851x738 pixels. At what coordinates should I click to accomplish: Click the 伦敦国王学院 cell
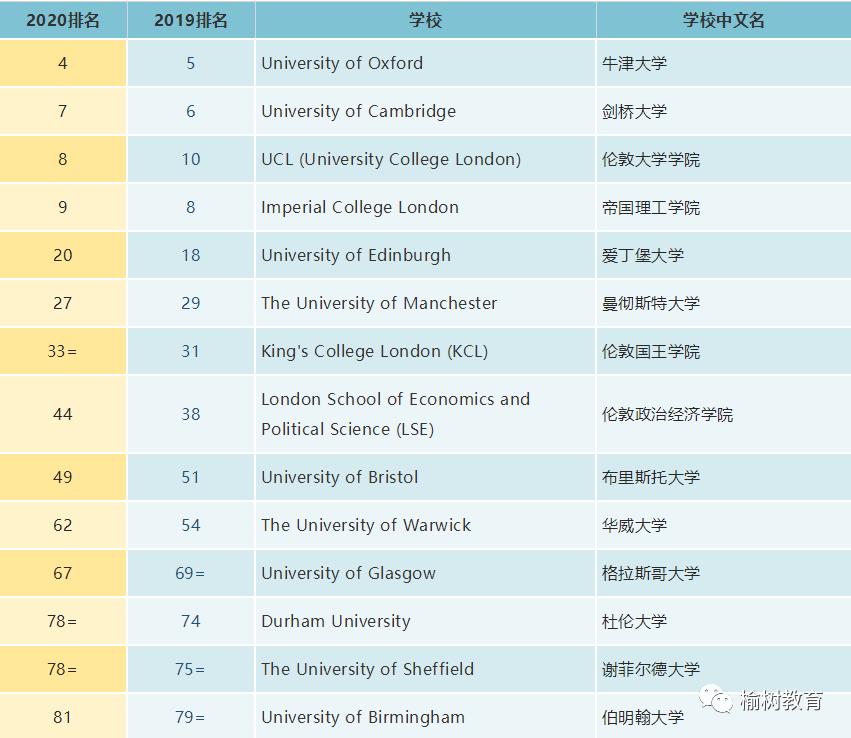pos(723,351)
